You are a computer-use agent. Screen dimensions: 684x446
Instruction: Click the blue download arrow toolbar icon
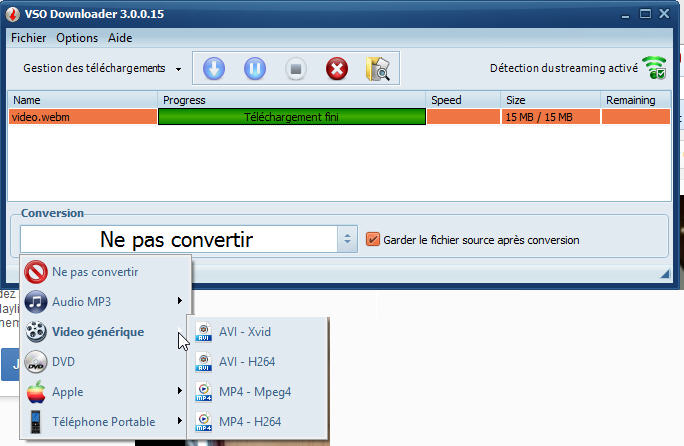click(214, 69)
